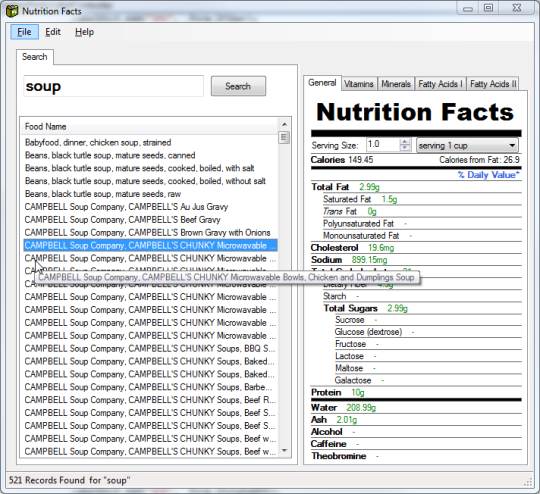Click the Food Name column header
The width and height of the screenshot is (540, 494).
click(x=149, y=127)
